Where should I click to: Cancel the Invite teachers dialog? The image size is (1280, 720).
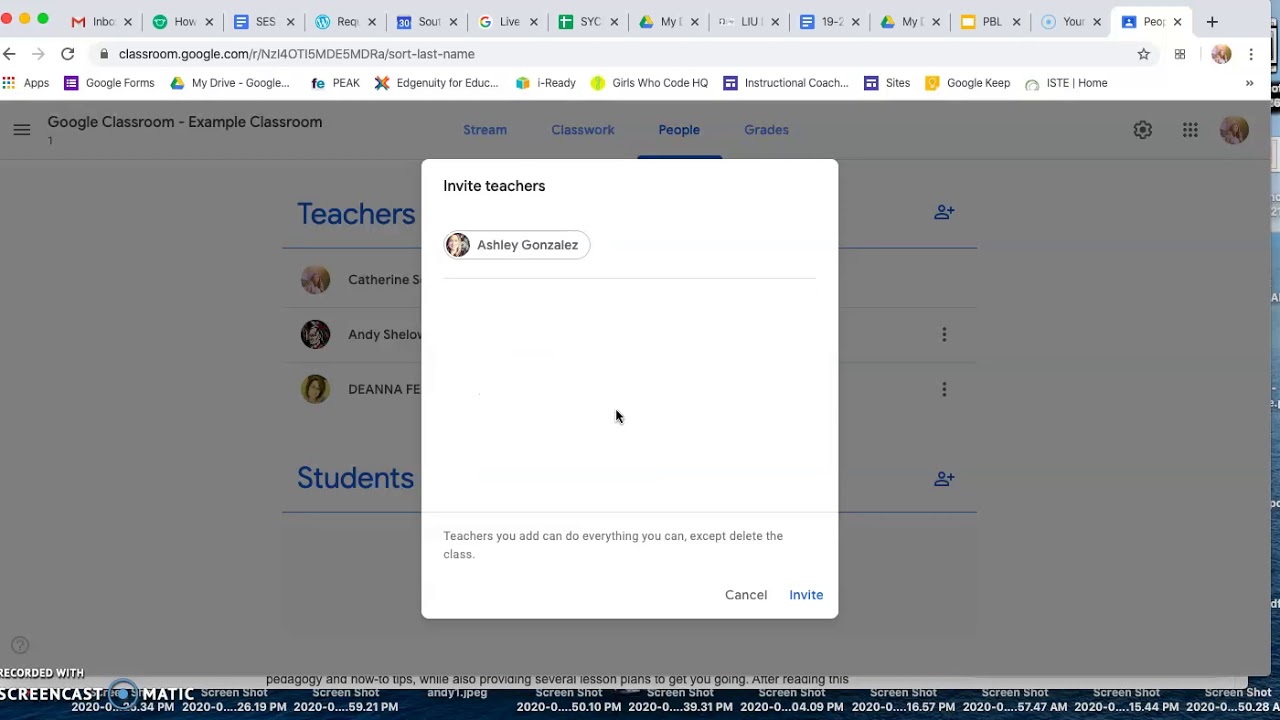(746, 595)
